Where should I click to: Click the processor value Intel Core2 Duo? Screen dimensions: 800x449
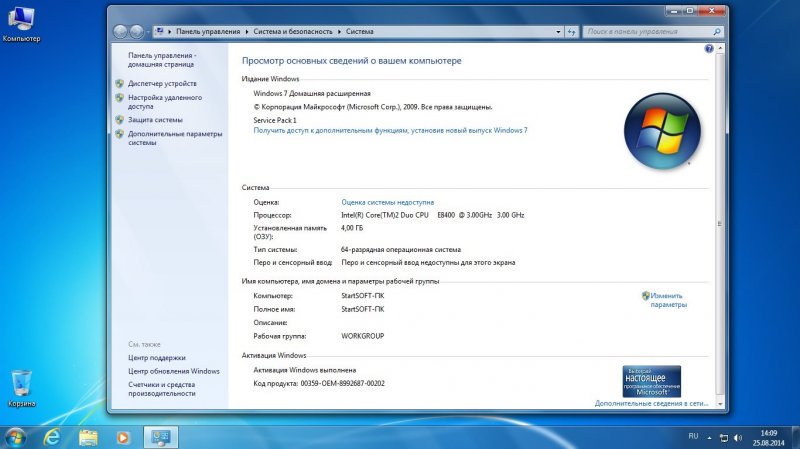[x=433, y=215]
